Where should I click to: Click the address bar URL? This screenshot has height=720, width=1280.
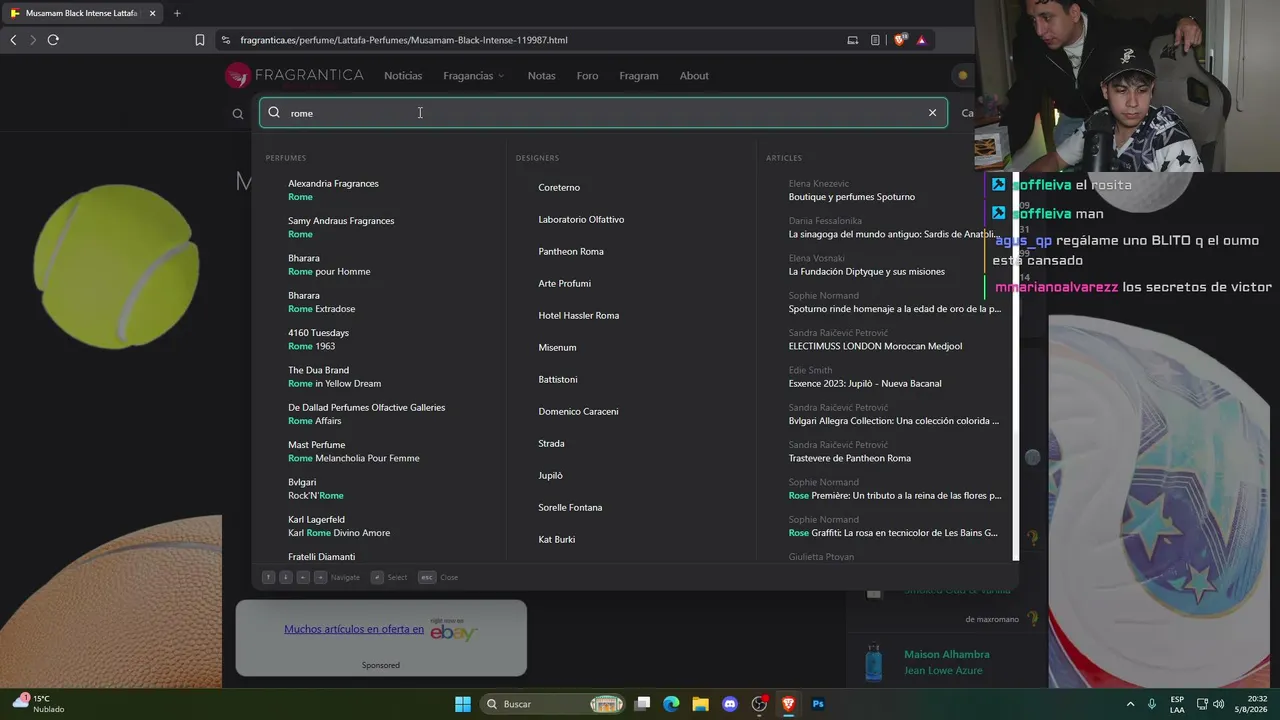click(404, 40)
